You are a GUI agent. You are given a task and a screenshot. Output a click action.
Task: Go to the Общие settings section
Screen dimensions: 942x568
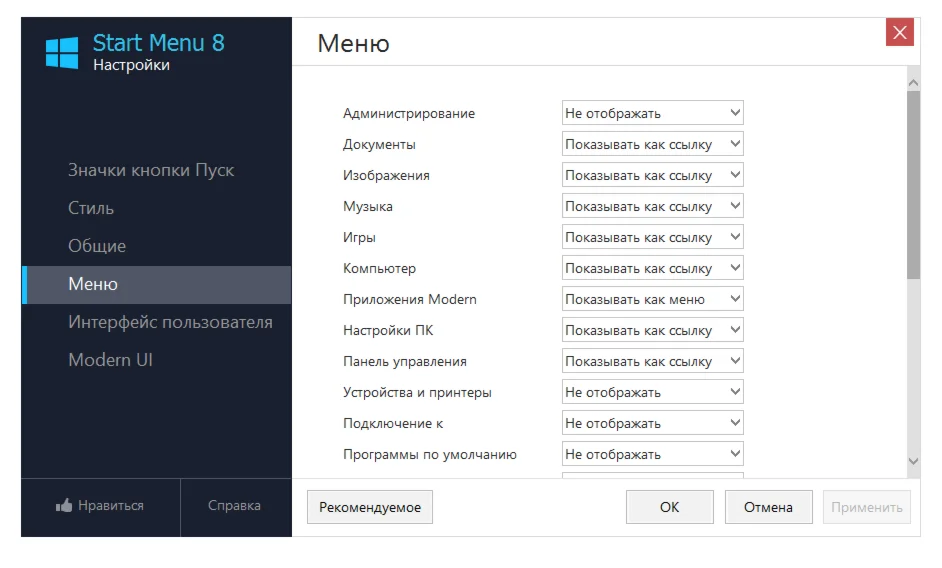point(97,246)
